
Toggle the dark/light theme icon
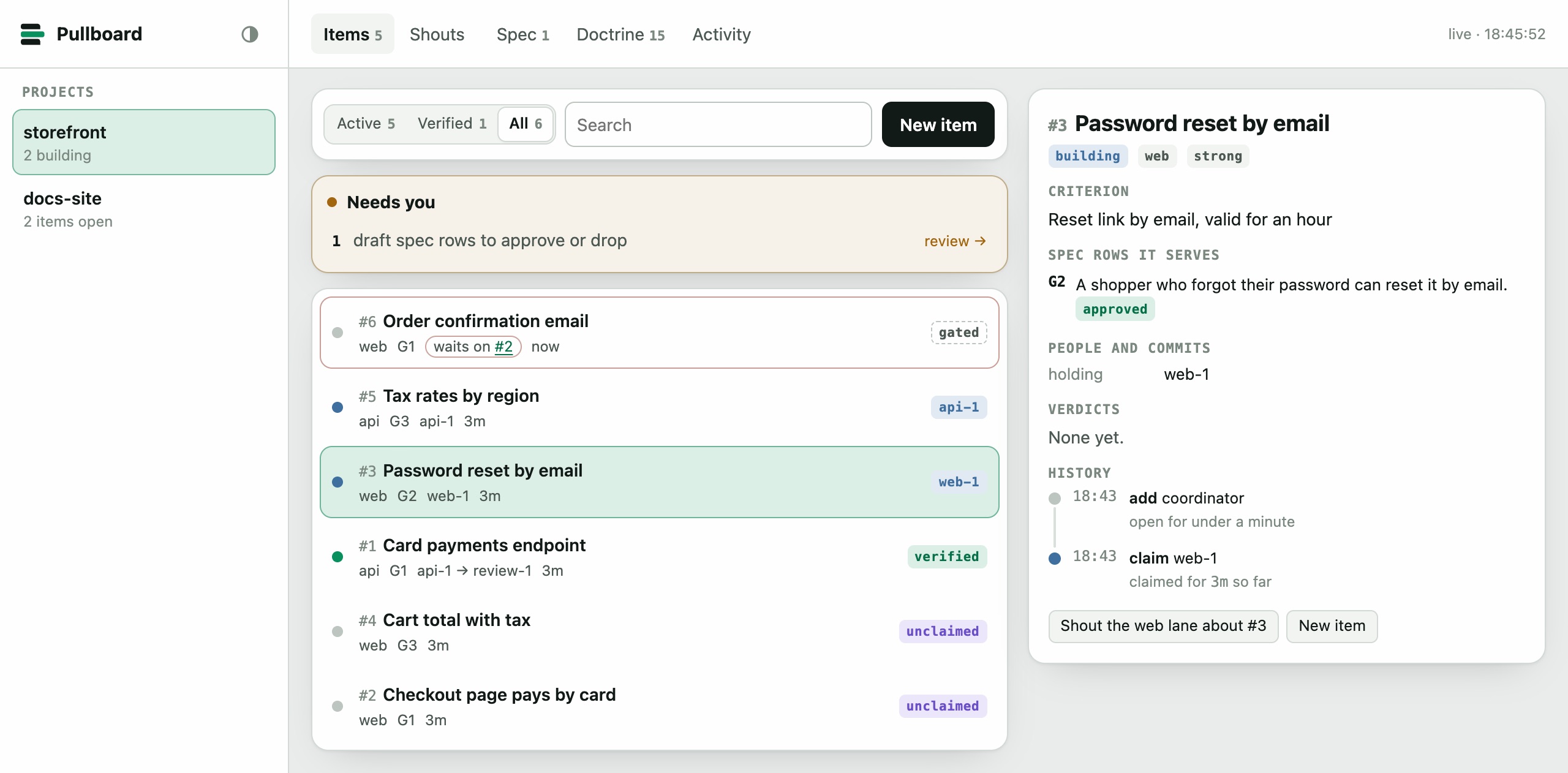click(249, 34)
